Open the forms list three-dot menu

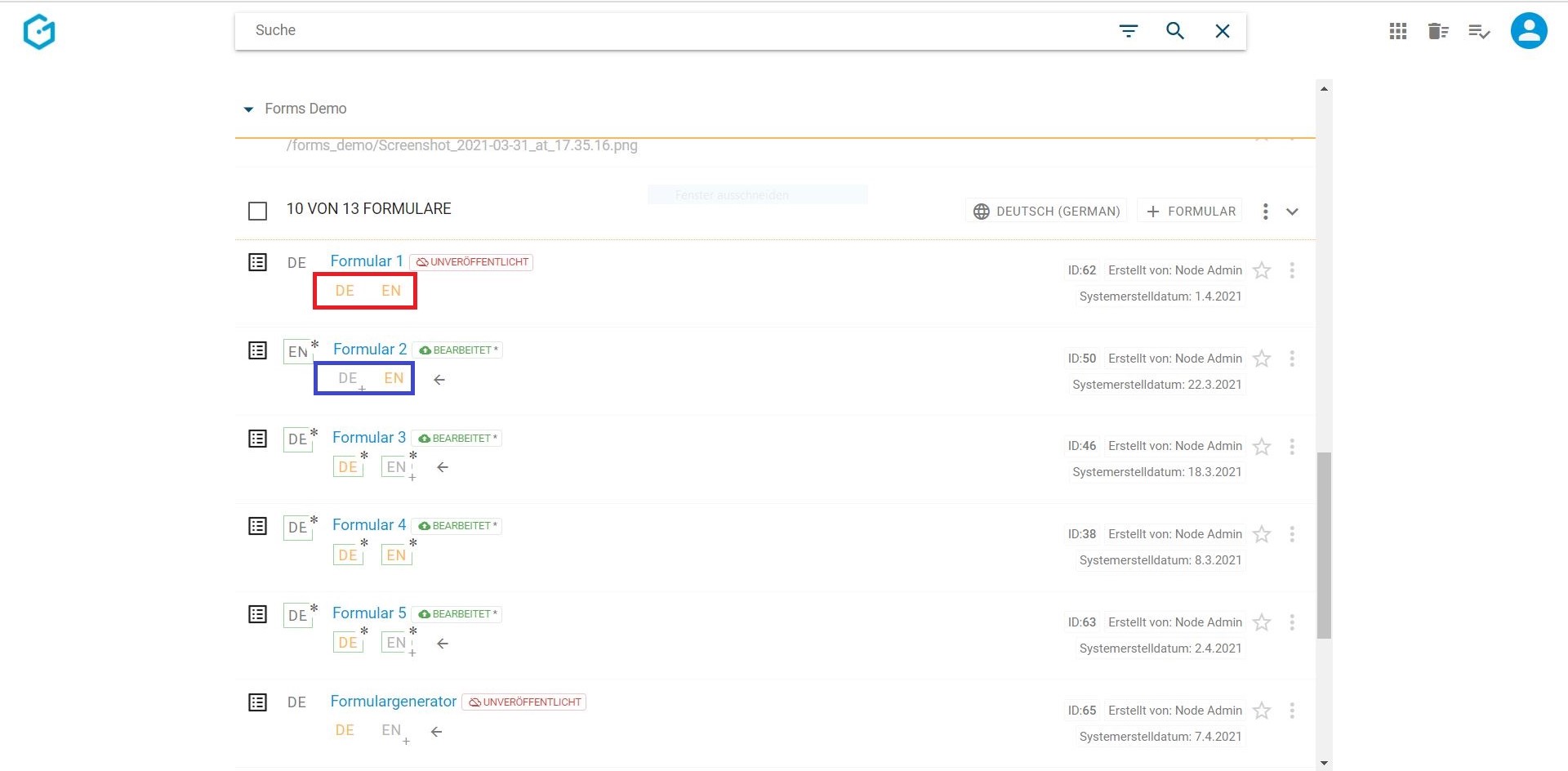coord(1265,212)
